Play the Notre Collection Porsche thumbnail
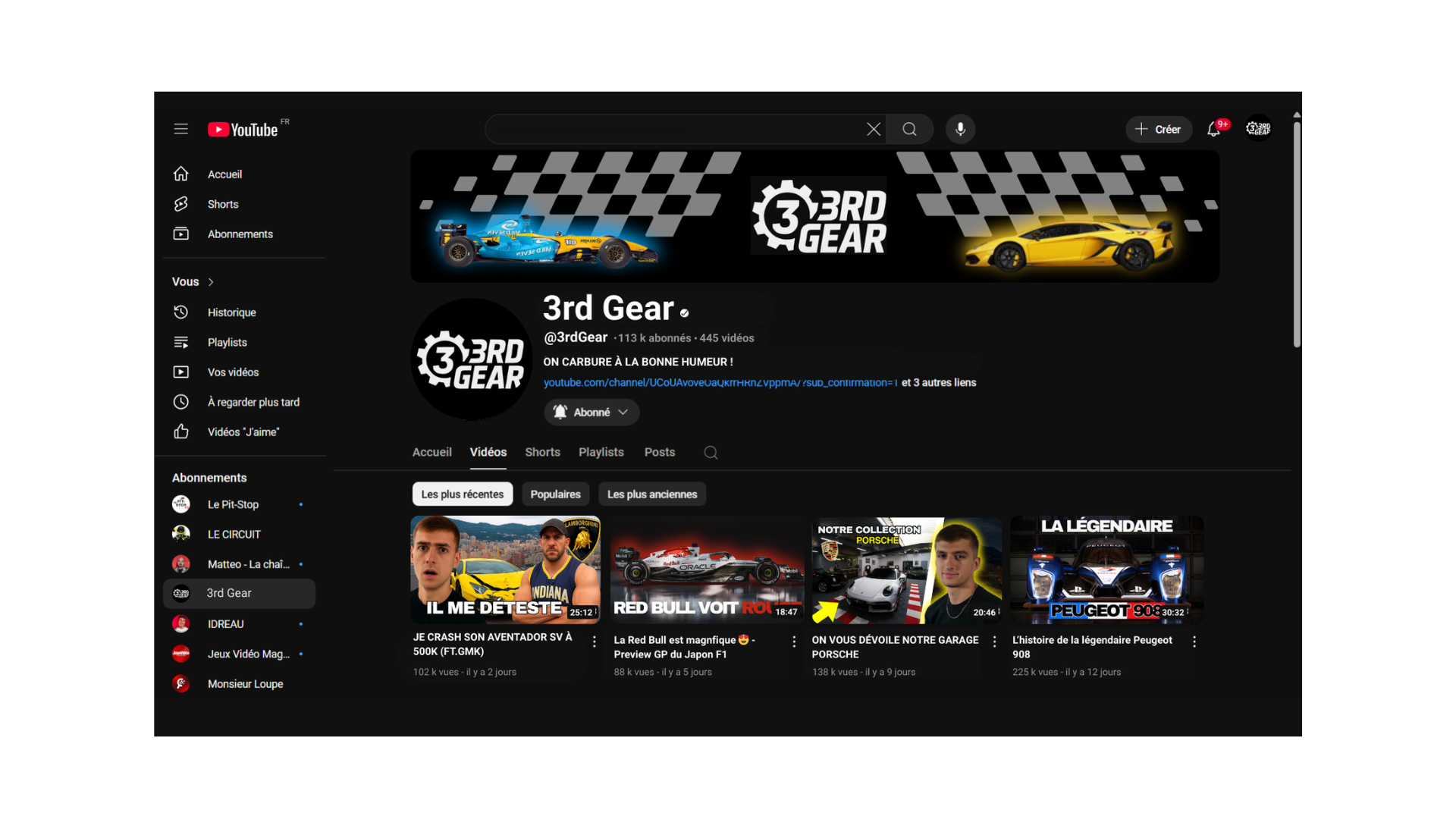 point(907,570)
